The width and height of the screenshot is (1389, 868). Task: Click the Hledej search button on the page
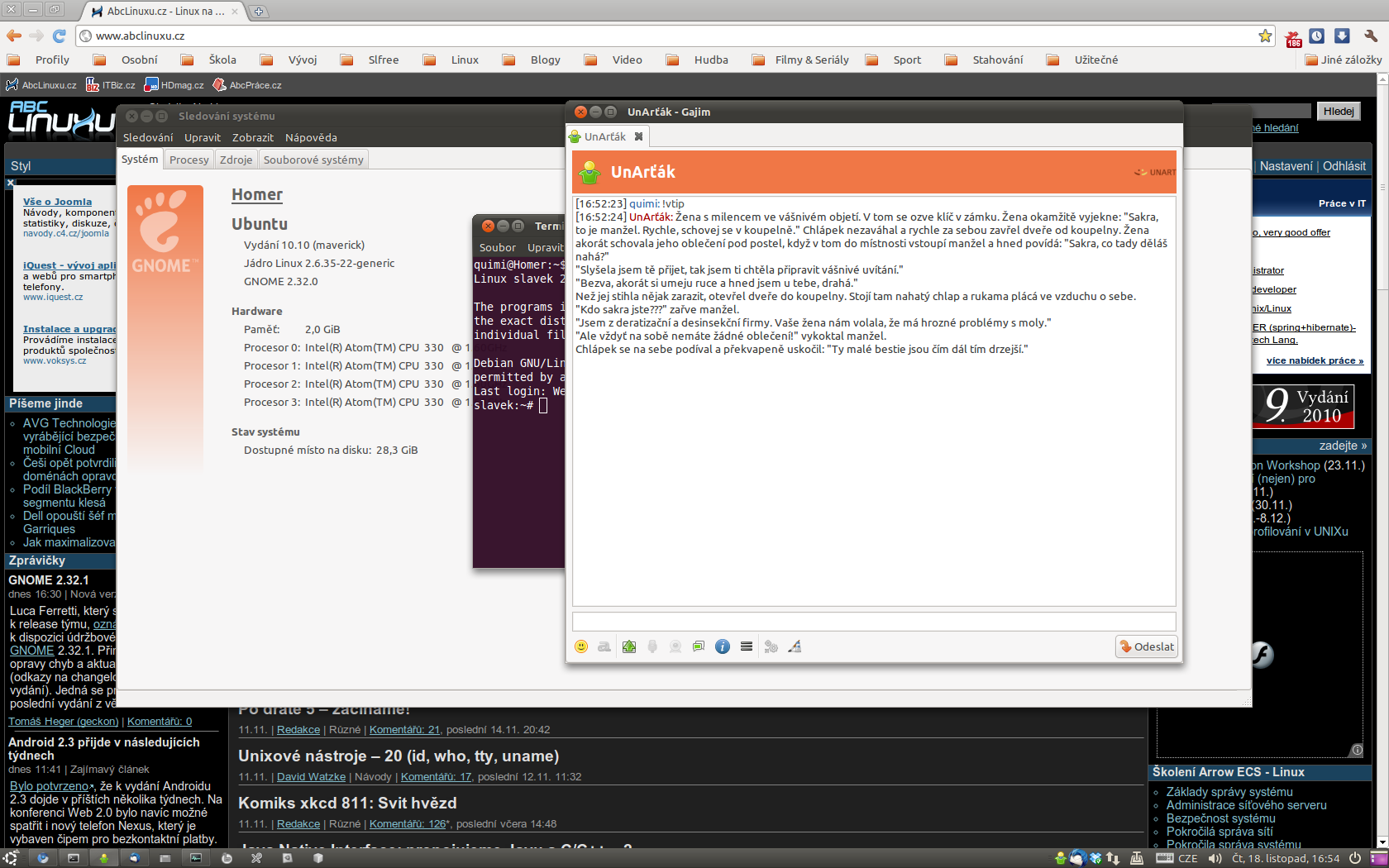1339,112
